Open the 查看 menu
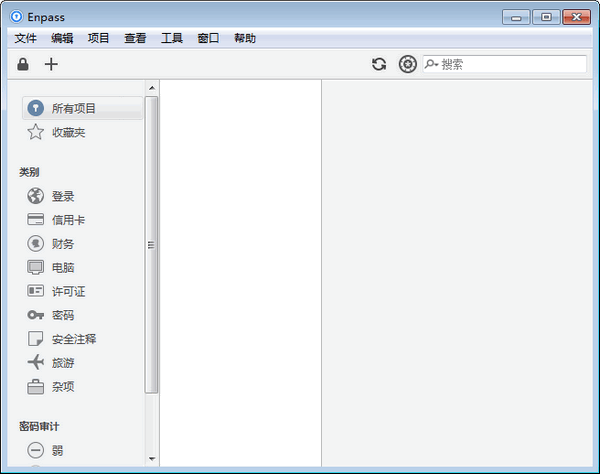Screen dimensions: 600x474 pyautogui.click(x=135, y=38)
